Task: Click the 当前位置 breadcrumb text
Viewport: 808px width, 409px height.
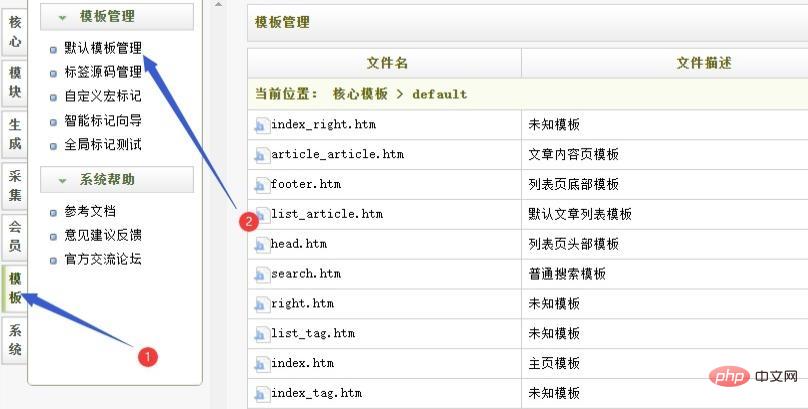Action: coord(286,94)
